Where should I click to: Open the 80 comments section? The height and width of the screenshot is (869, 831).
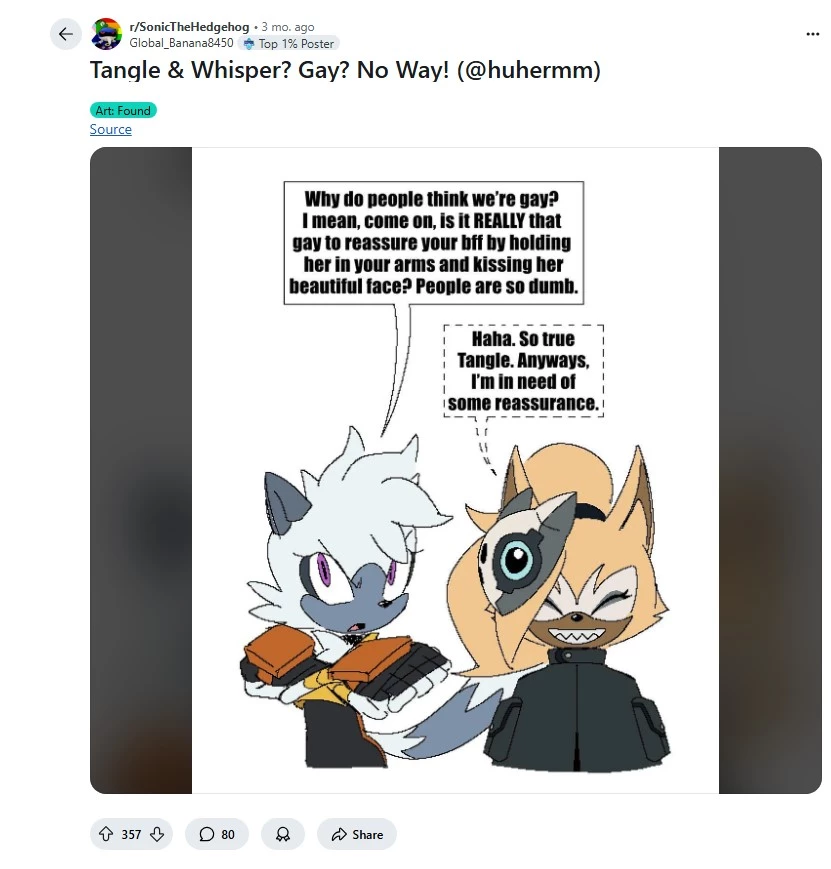coord(217,834)
